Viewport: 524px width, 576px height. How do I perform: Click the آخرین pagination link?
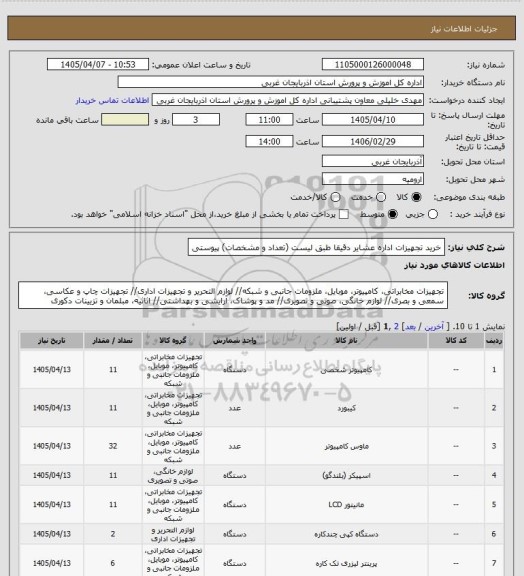(434, 327)
